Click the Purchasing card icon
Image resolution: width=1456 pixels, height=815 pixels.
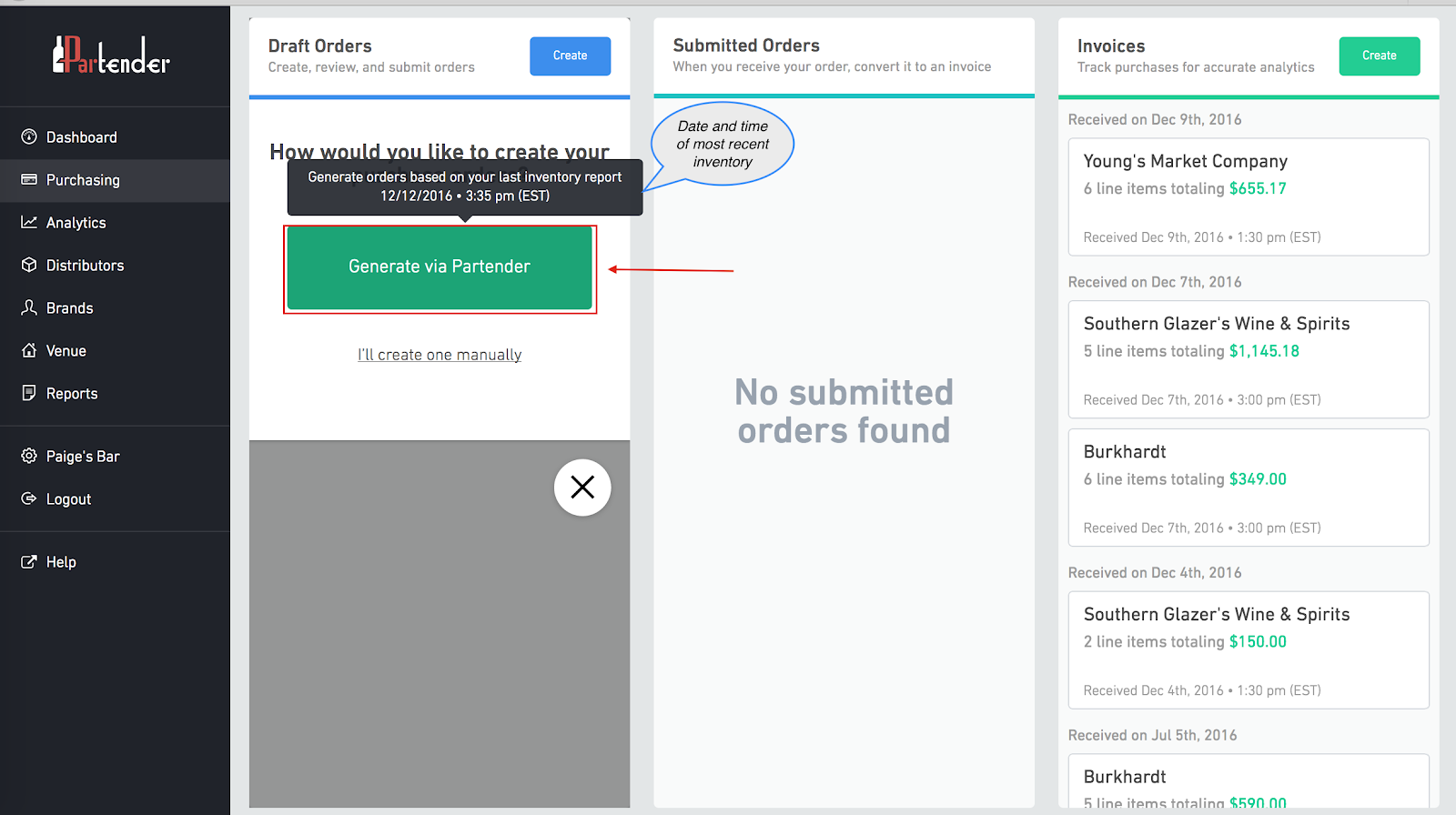click(x=29, y=179)
